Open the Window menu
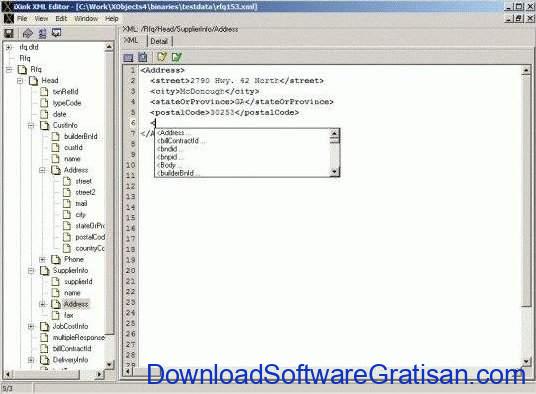Screen dimensions: 536x394 86,18
